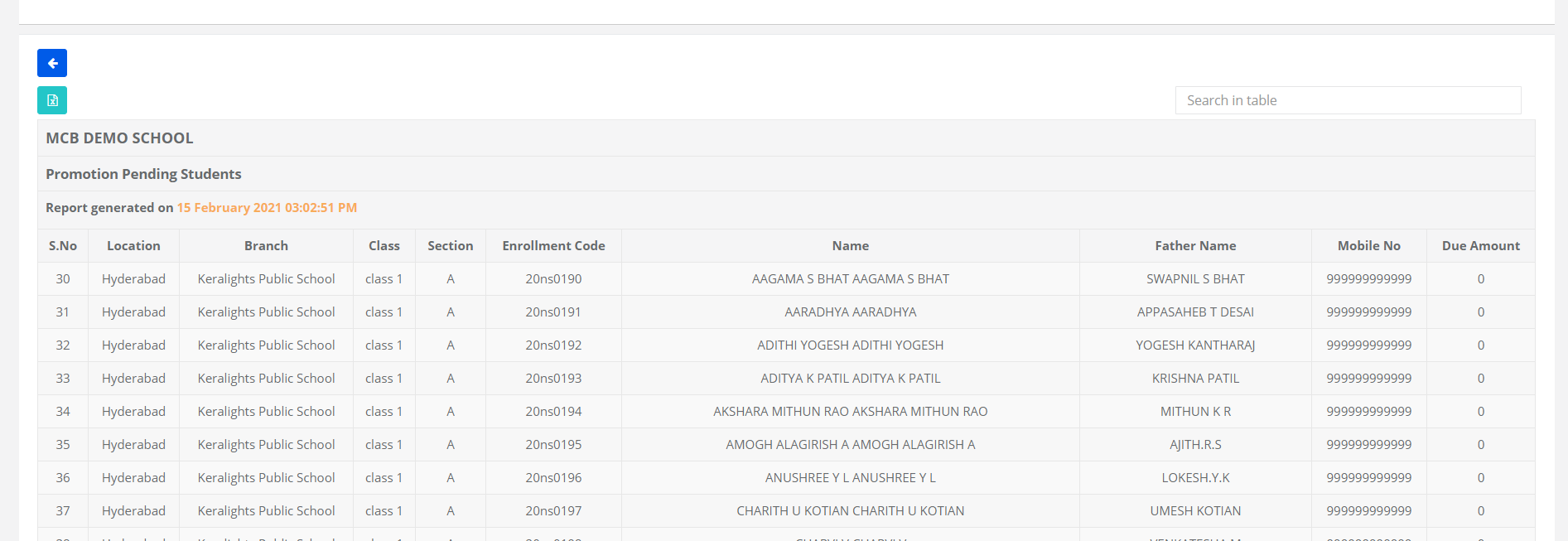Select enrollment code 20ns0191
The width and height of the screenshot is (1568, 541).
(553, 312)
